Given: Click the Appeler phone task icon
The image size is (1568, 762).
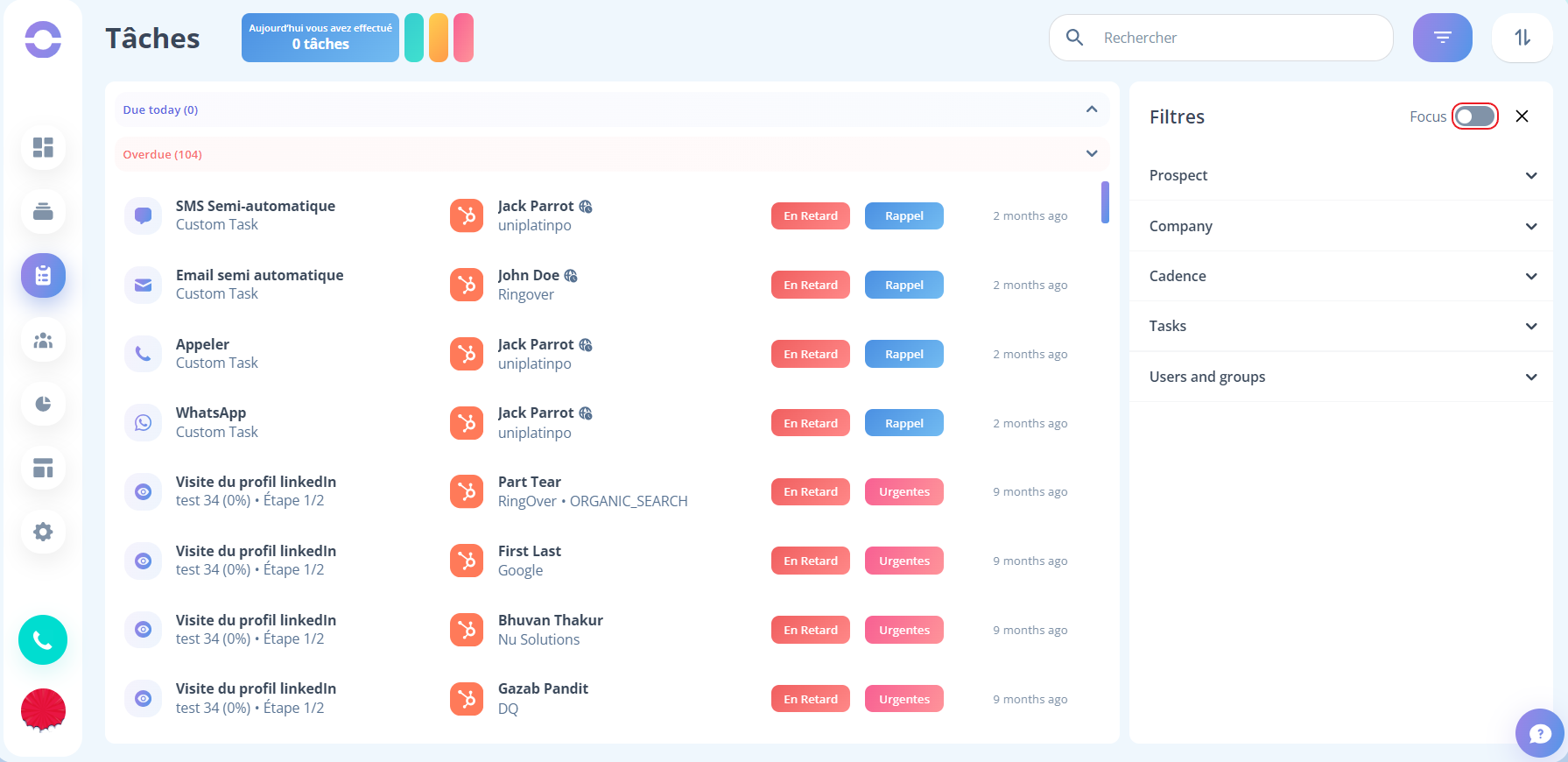Looking at the screenshot, I should tap(144, 354).
